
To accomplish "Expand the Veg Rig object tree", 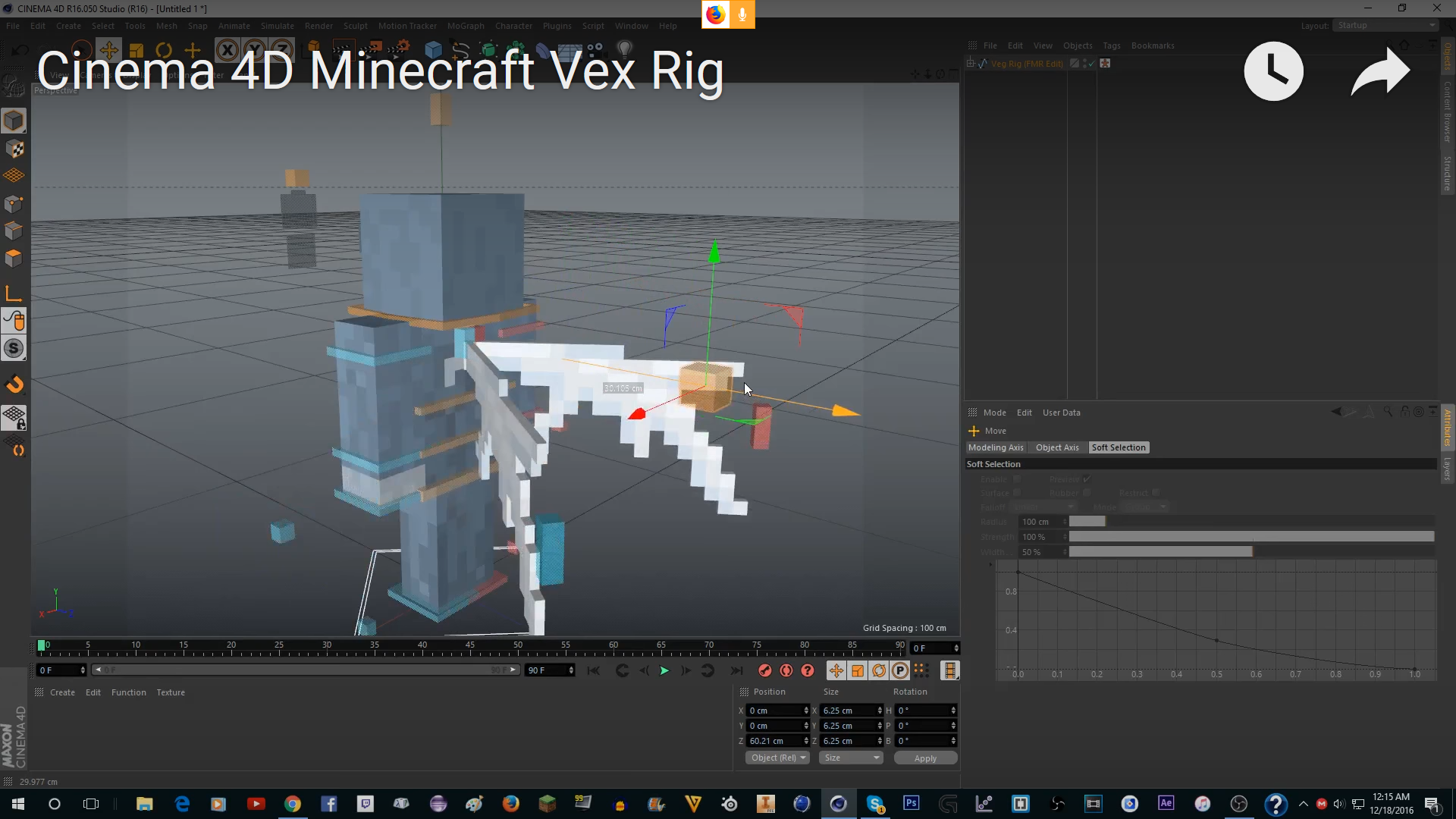I will click(971, 64).
